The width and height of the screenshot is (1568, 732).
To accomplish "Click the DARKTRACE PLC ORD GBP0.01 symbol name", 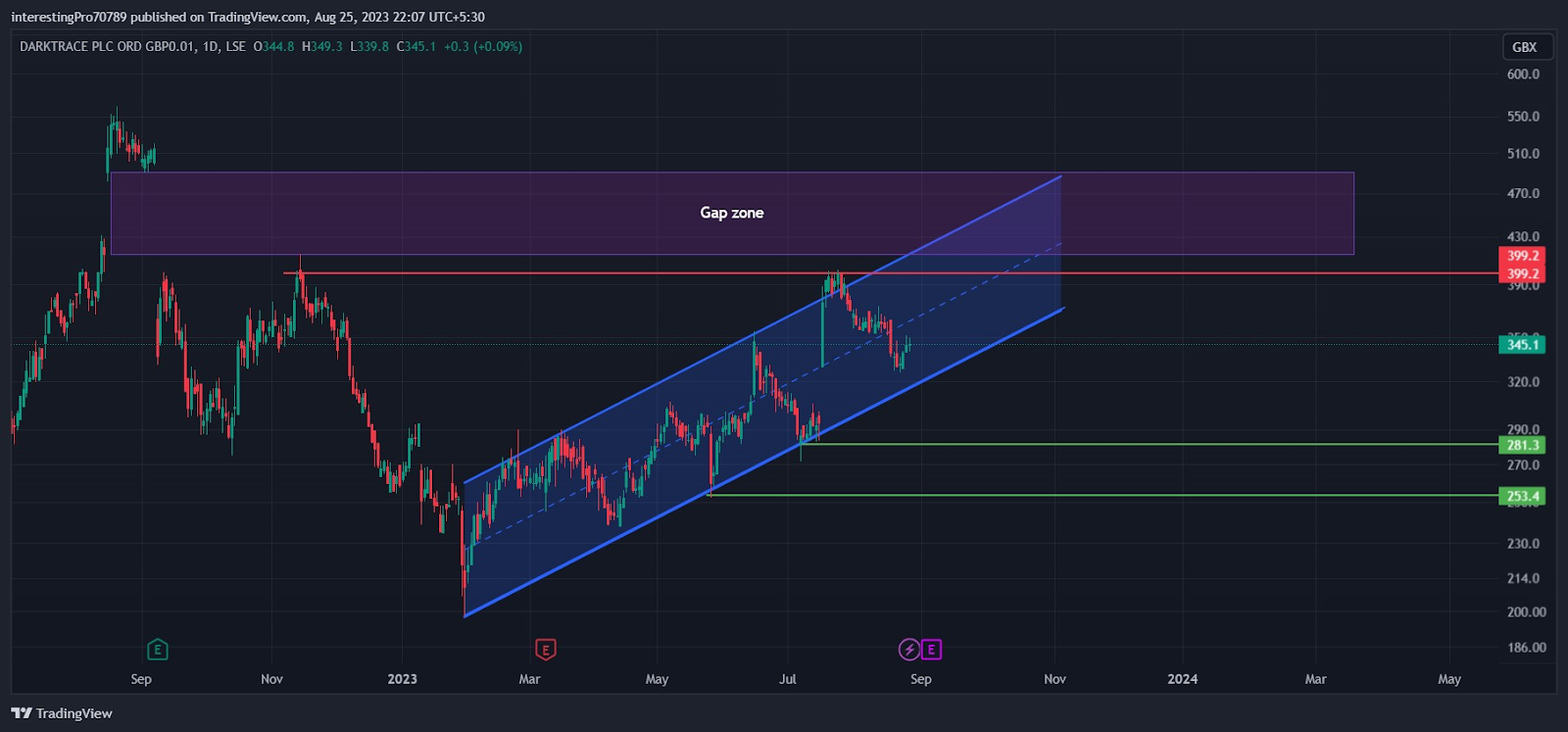I will [108, 46].
